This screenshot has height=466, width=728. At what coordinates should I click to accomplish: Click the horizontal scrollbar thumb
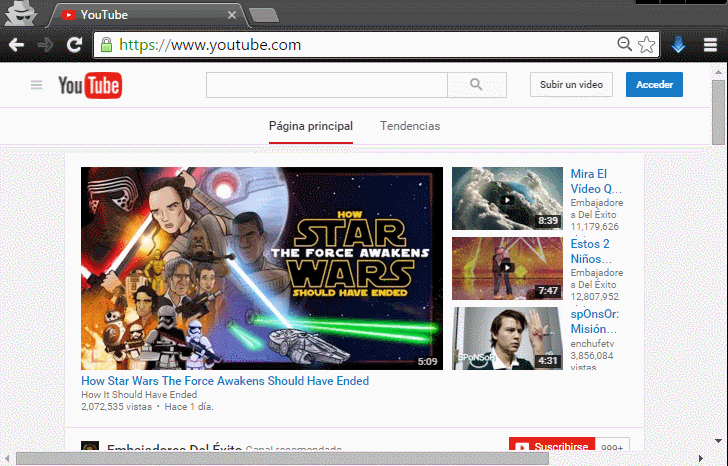pos(283,459)
